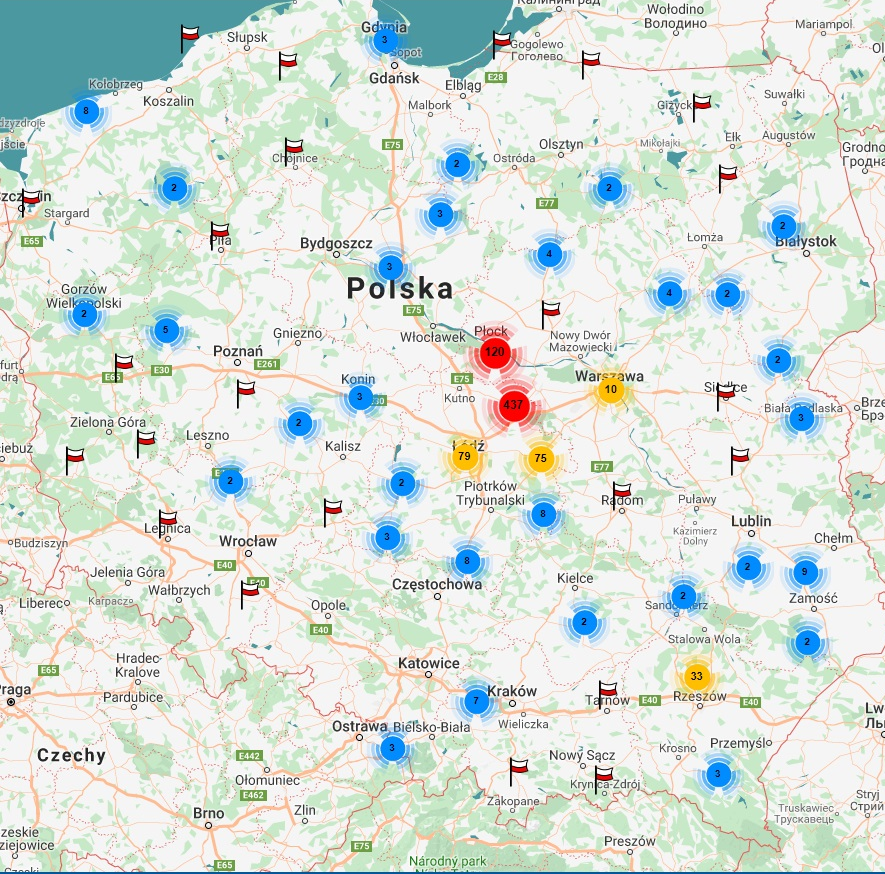Select the yellow 33 cluster near Rzeszów

[696, 677]
